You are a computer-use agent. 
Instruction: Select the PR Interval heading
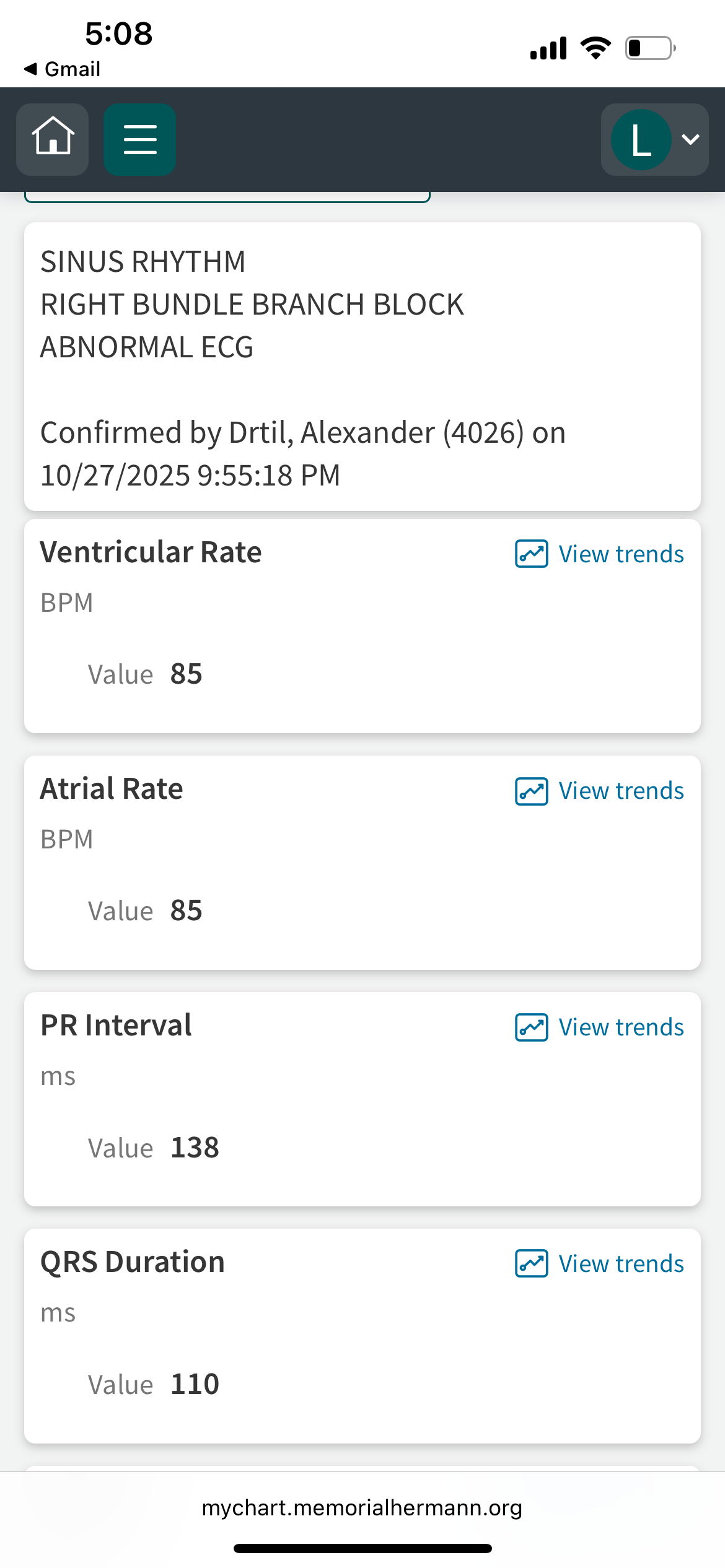coord(116,1025)
